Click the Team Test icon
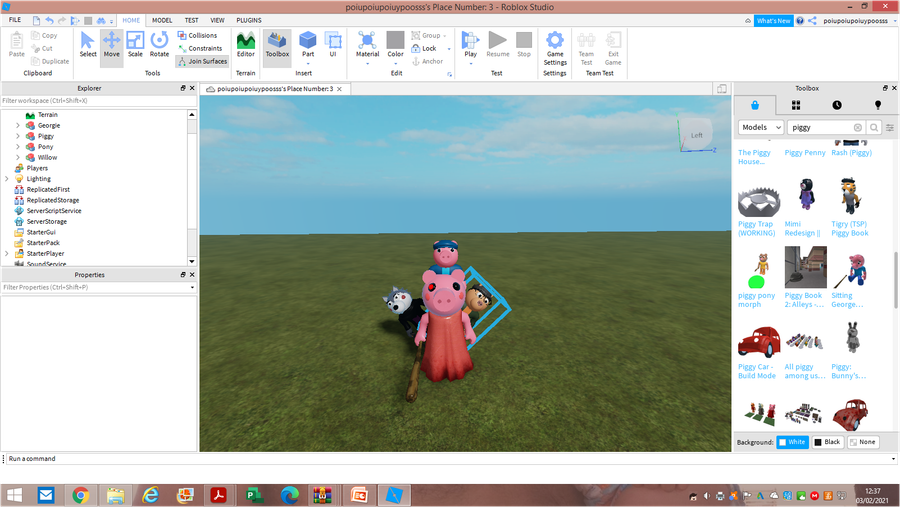This screenshot has width=900, height=507. click(586, 40)
